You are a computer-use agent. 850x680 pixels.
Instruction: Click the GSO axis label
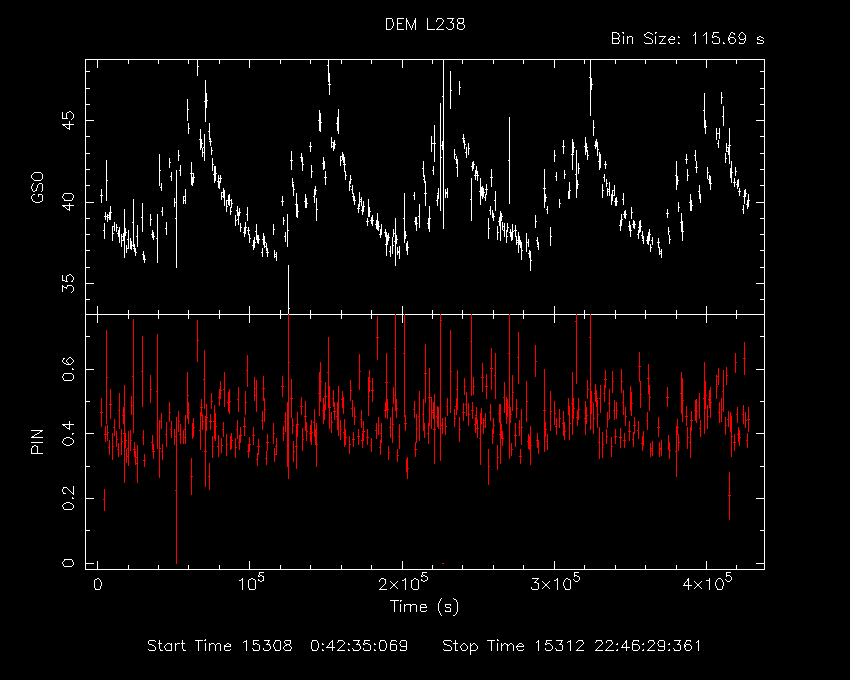pos(37,187)
